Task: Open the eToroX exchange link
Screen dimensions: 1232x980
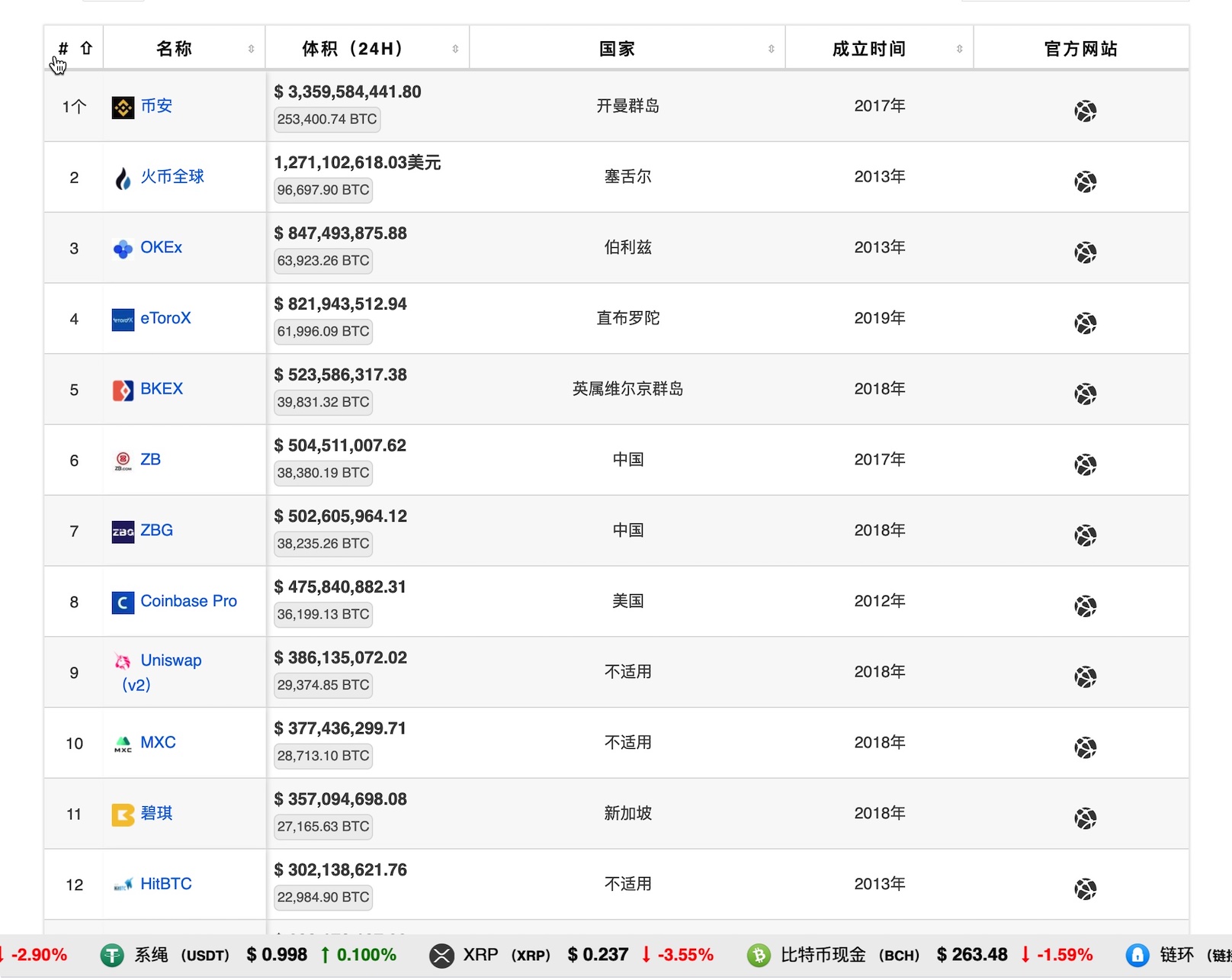Action: click(x=165, y=318)
